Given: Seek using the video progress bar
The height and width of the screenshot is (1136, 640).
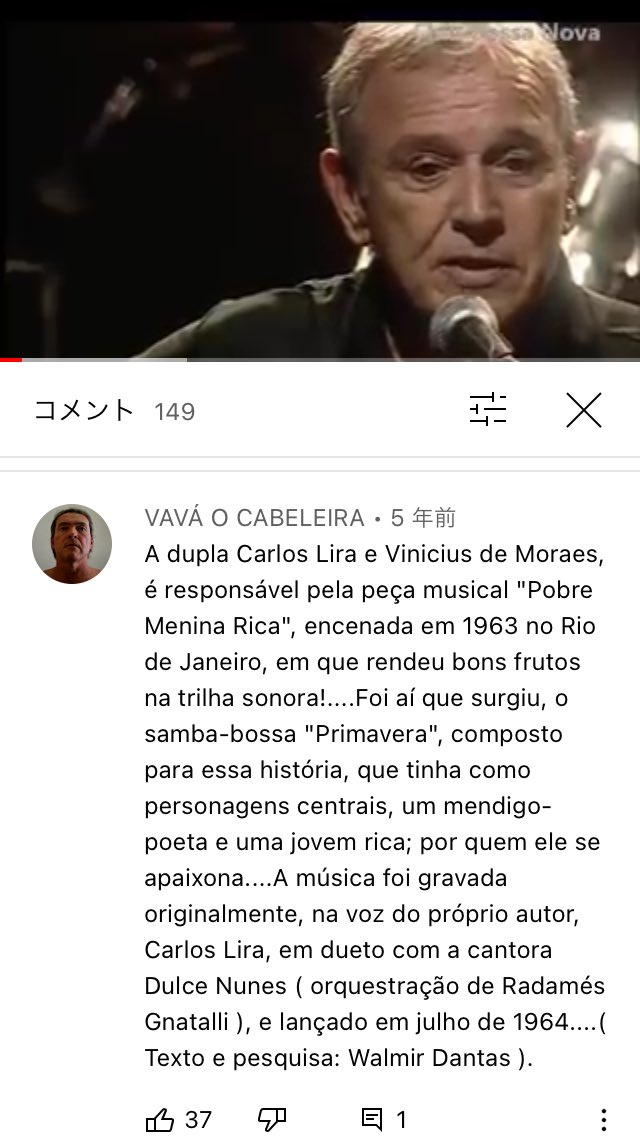Looking at the screenshot, I should [320, 359].
